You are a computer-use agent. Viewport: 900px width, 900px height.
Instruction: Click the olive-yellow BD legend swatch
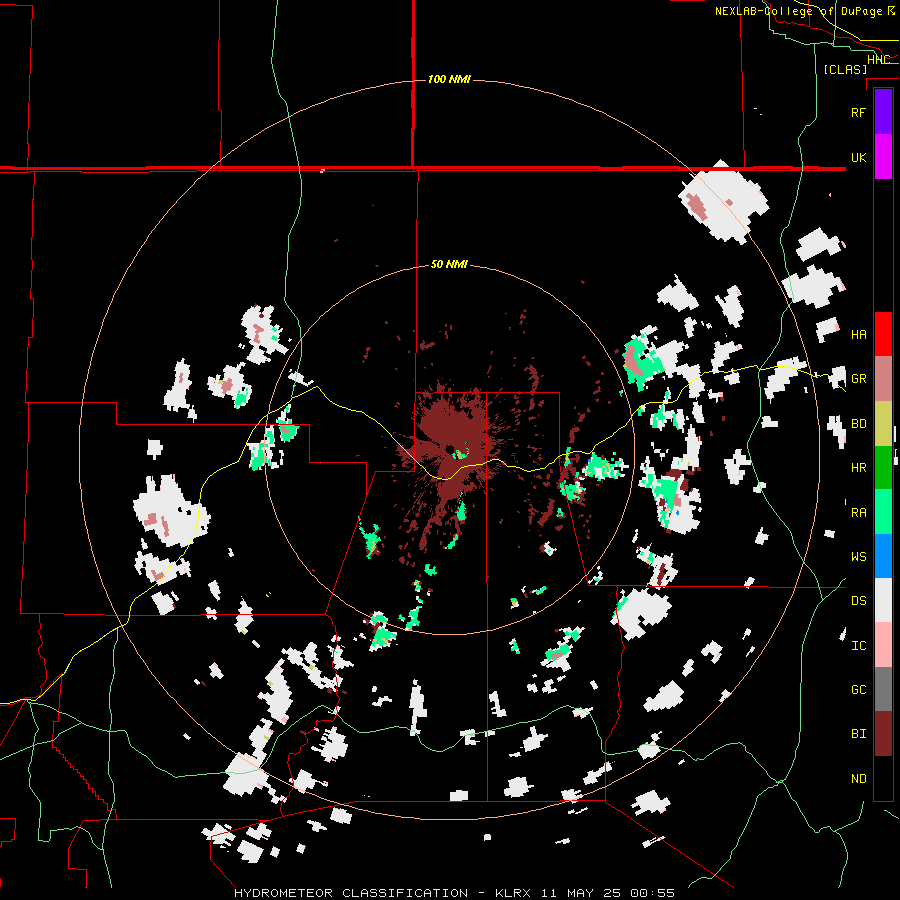[883, 424]
